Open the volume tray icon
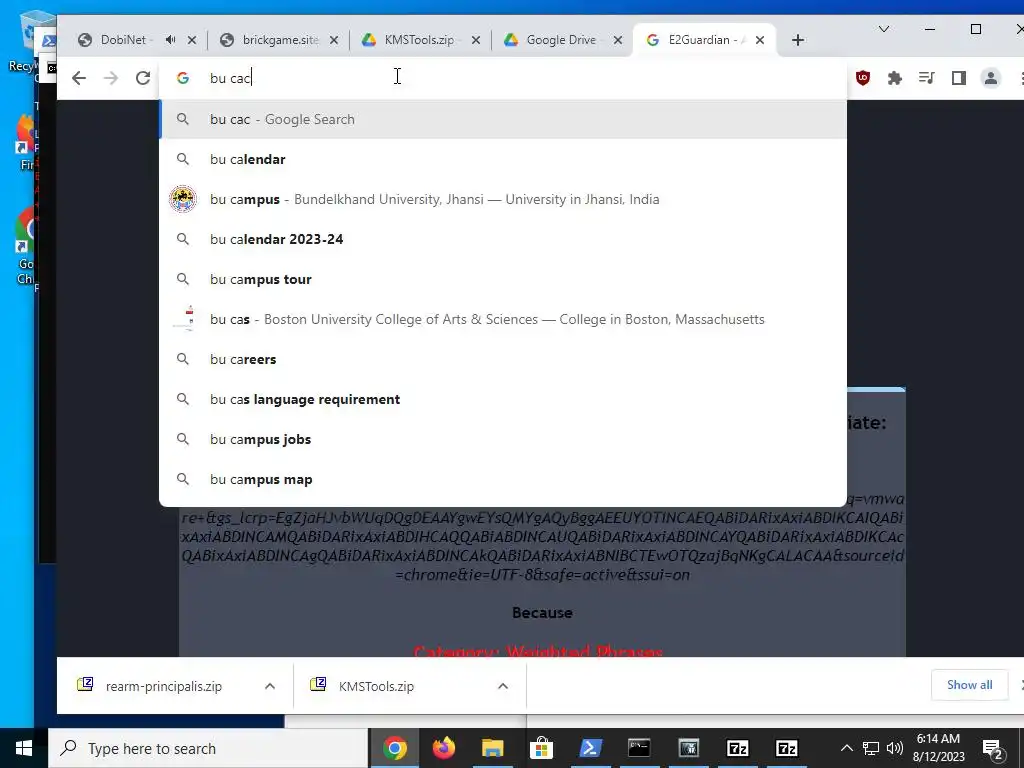The height and width of the screenshot is (768, 1024). click(x=895, y=748)
